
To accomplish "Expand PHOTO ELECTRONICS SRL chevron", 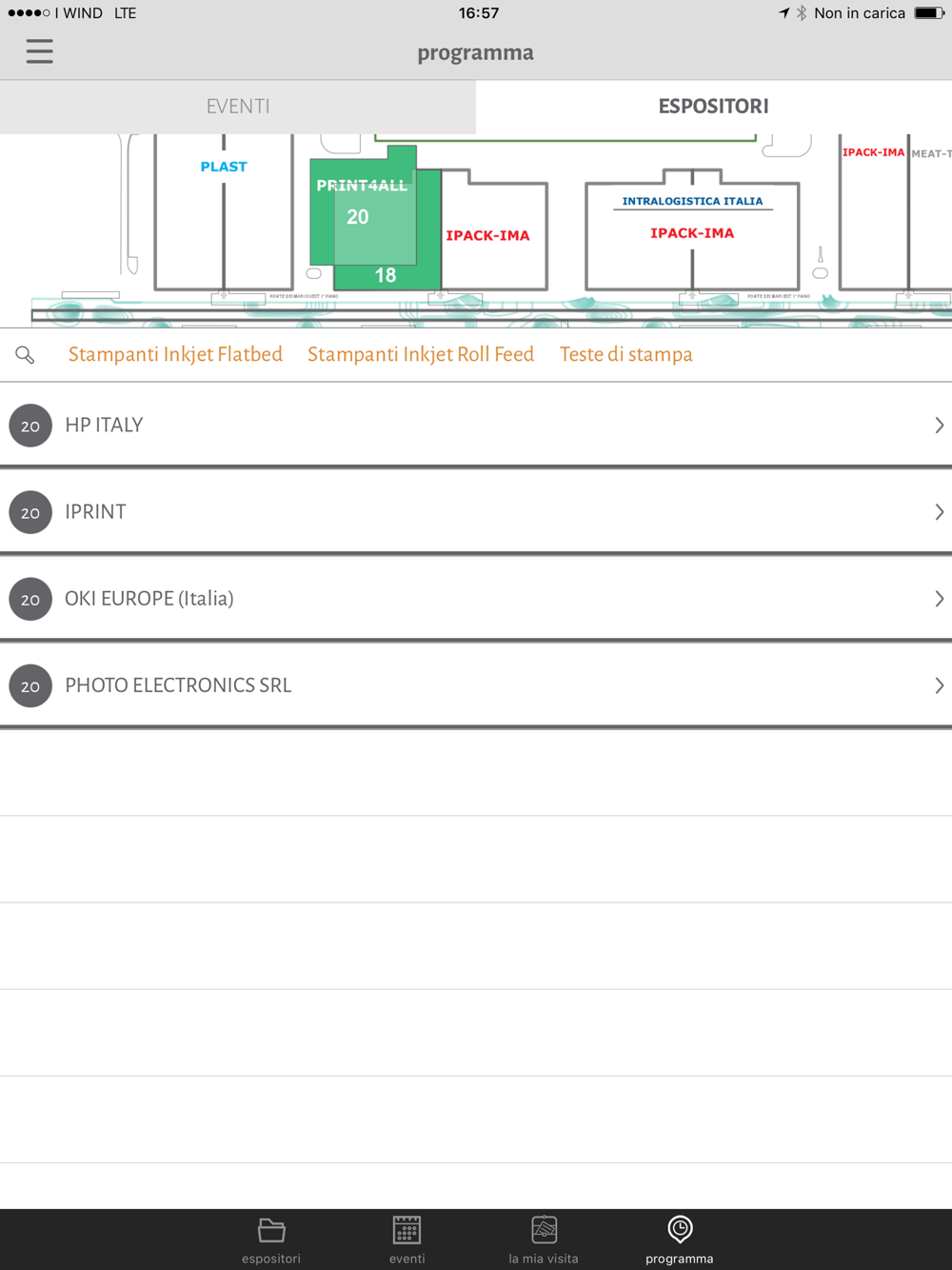I will pos(939,685).
